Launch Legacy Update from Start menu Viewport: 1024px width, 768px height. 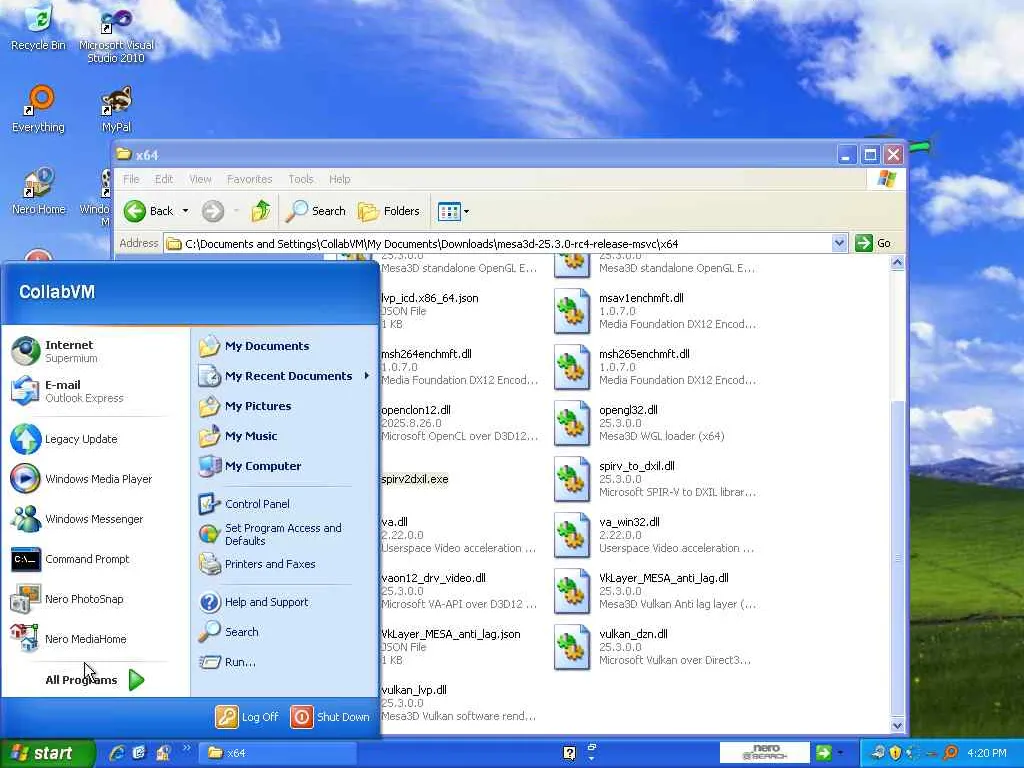(x=95, y=439)
